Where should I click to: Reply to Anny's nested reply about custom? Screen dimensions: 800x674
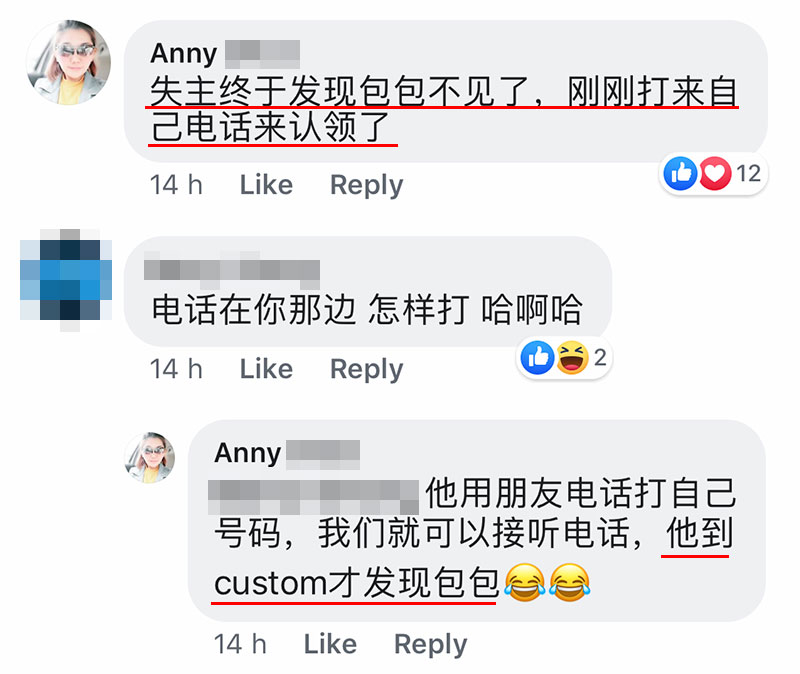click(x=430, y=644)
